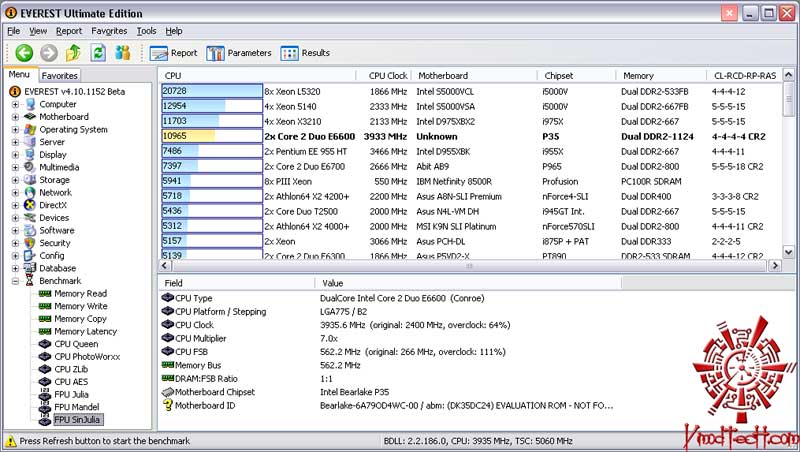This screenshot has height=452, width=800.
Task: Click the green Back arrow icon
Action: click(24, 53)
